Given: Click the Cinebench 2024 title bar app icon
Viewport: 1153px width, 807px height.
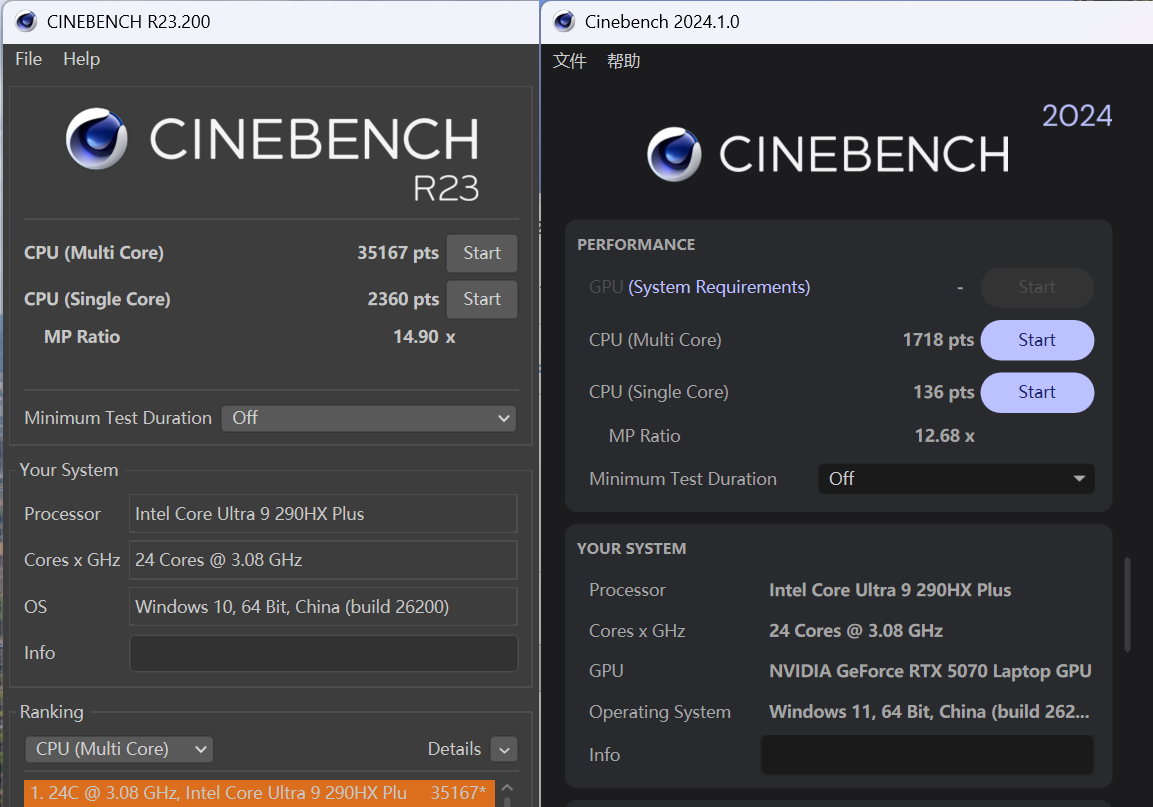Looking at the screenshot, I should pyautogui.click(x=564, y=21).
